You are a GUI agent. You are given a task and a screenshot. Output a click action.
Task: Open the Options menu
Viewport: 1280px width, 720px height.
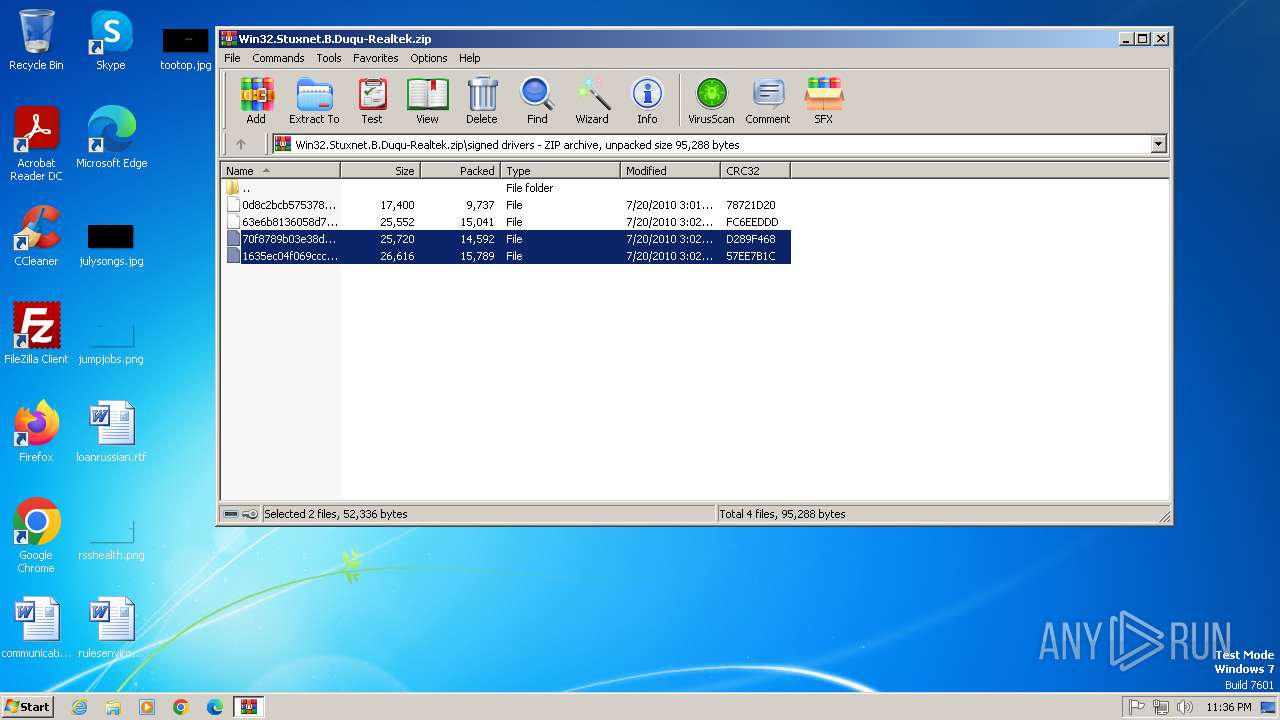point(429,58)
